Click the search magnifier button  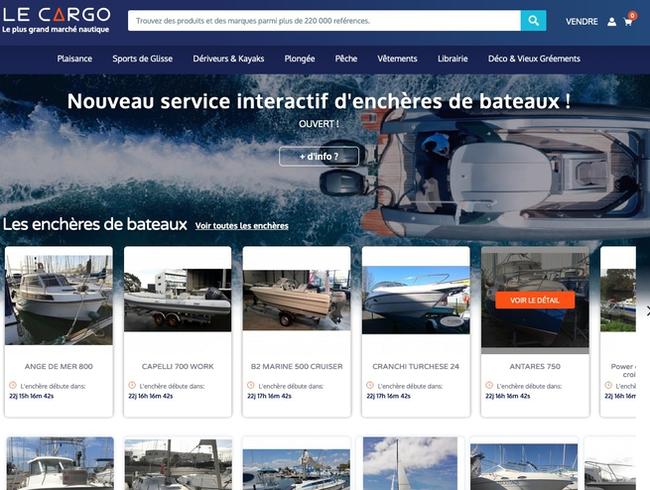pos(533,21)
